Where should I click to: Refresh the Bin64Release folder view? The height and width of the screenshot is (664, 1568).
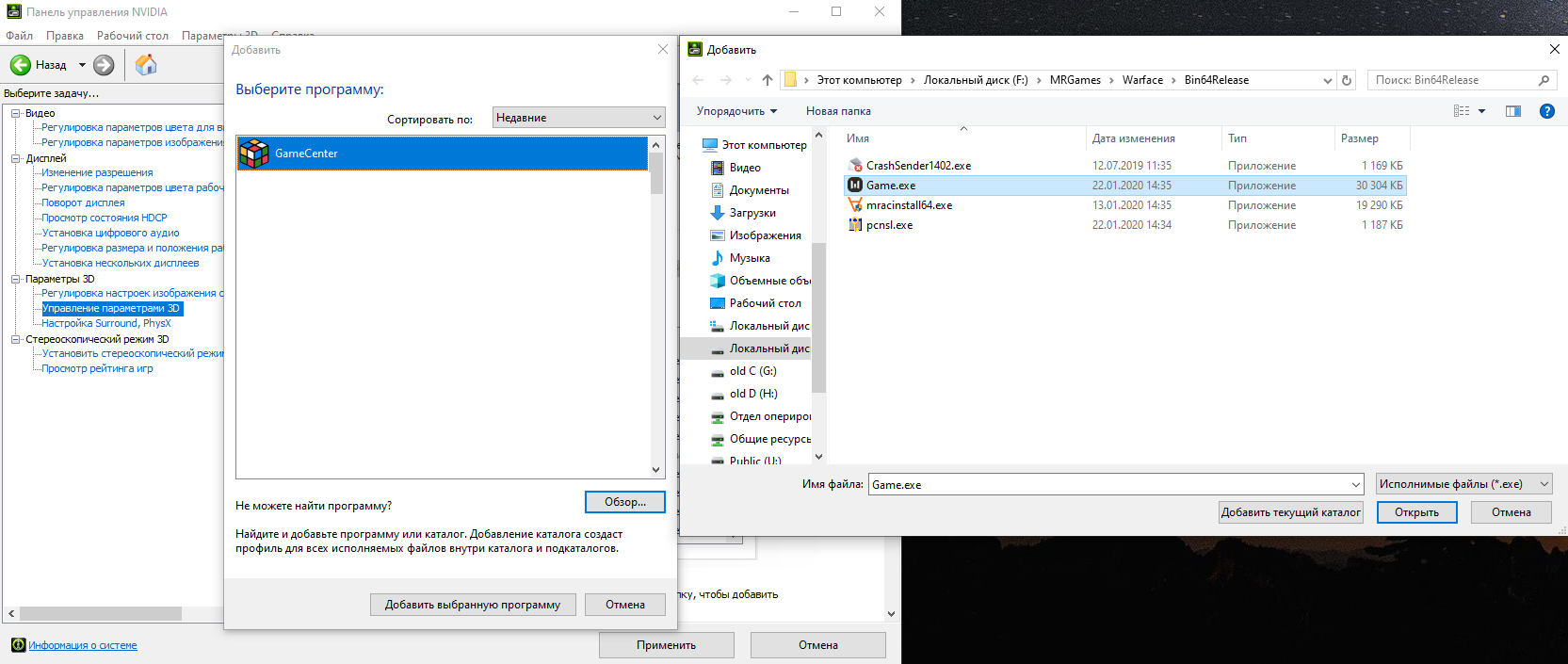click(1347, 80)
